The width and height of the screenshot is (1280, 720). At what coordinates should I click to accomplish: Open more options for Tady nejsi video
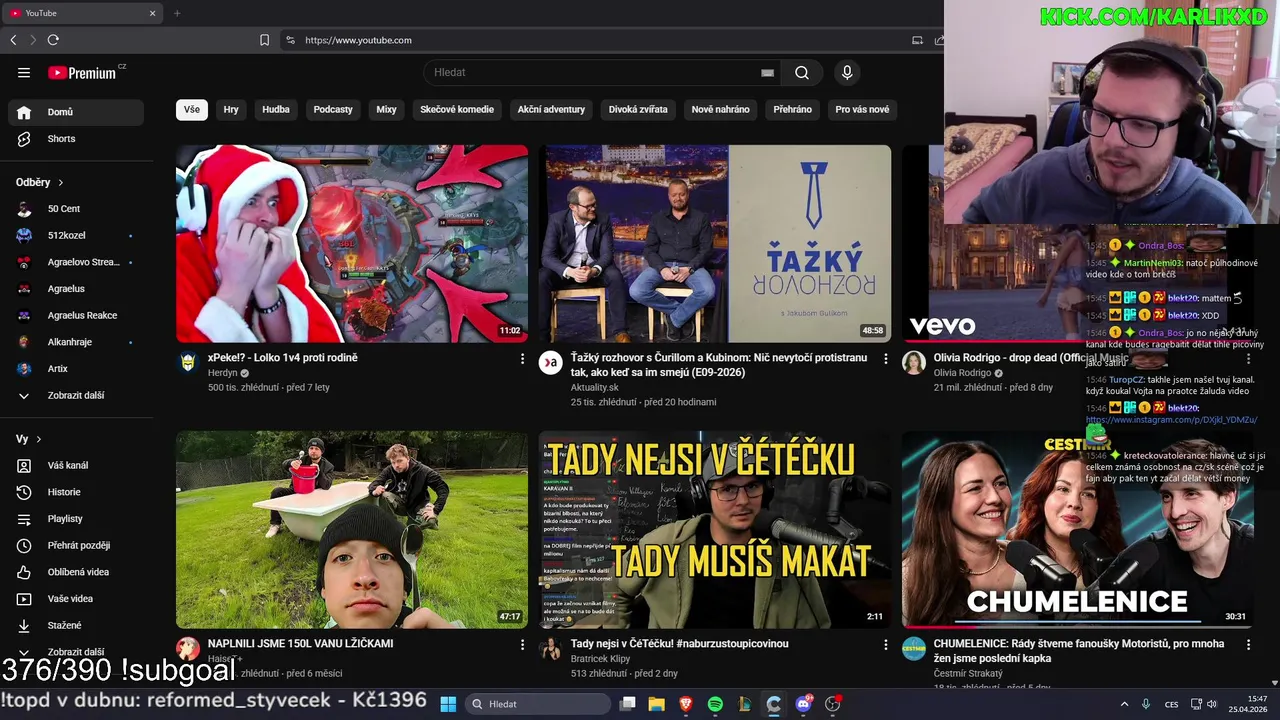(x=885, y=645)
